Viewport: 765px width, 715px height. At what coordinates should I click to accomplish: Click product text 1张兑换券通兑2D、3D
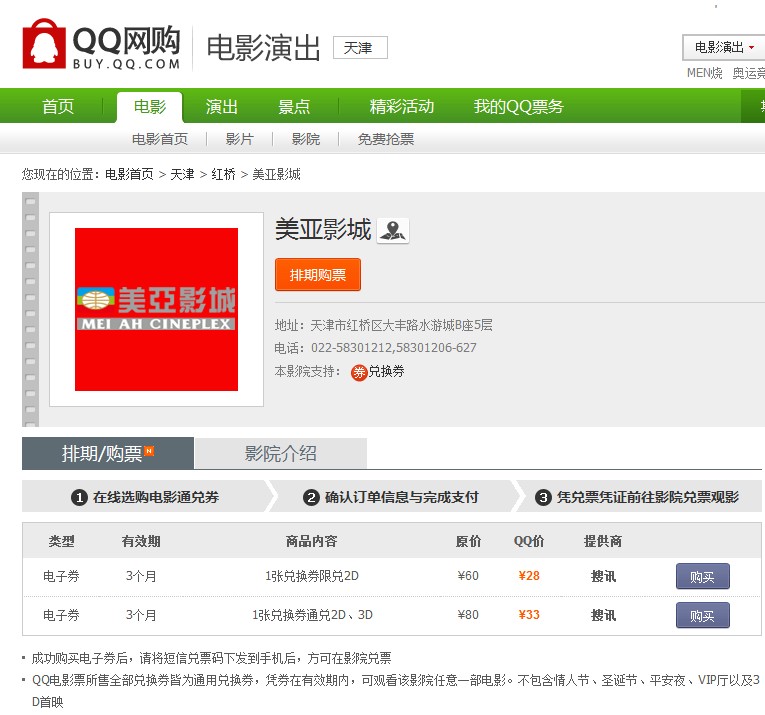pyautogui.click(x=312, y=615)
